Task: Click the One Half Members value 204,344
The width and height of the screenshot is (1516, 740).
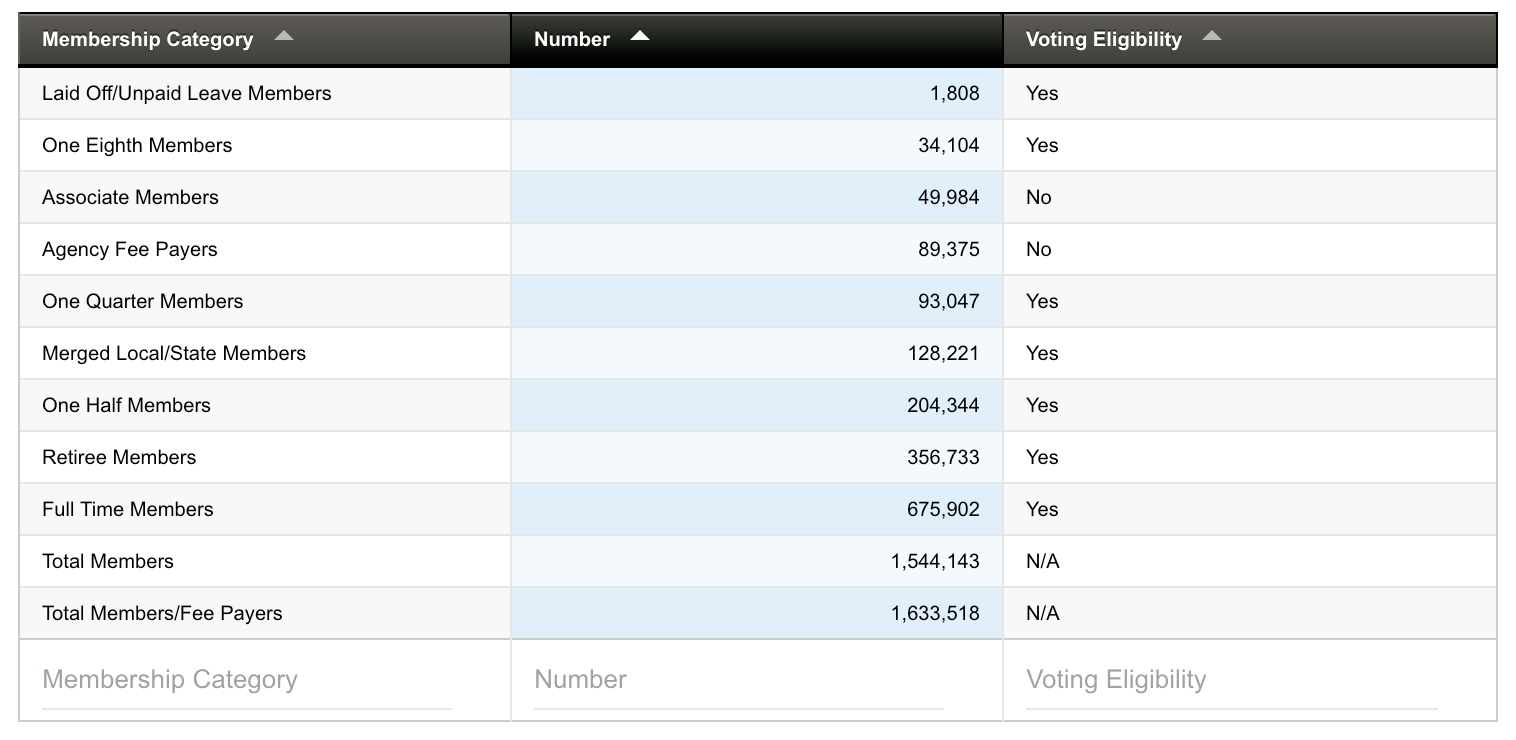Action: [943, 405]
